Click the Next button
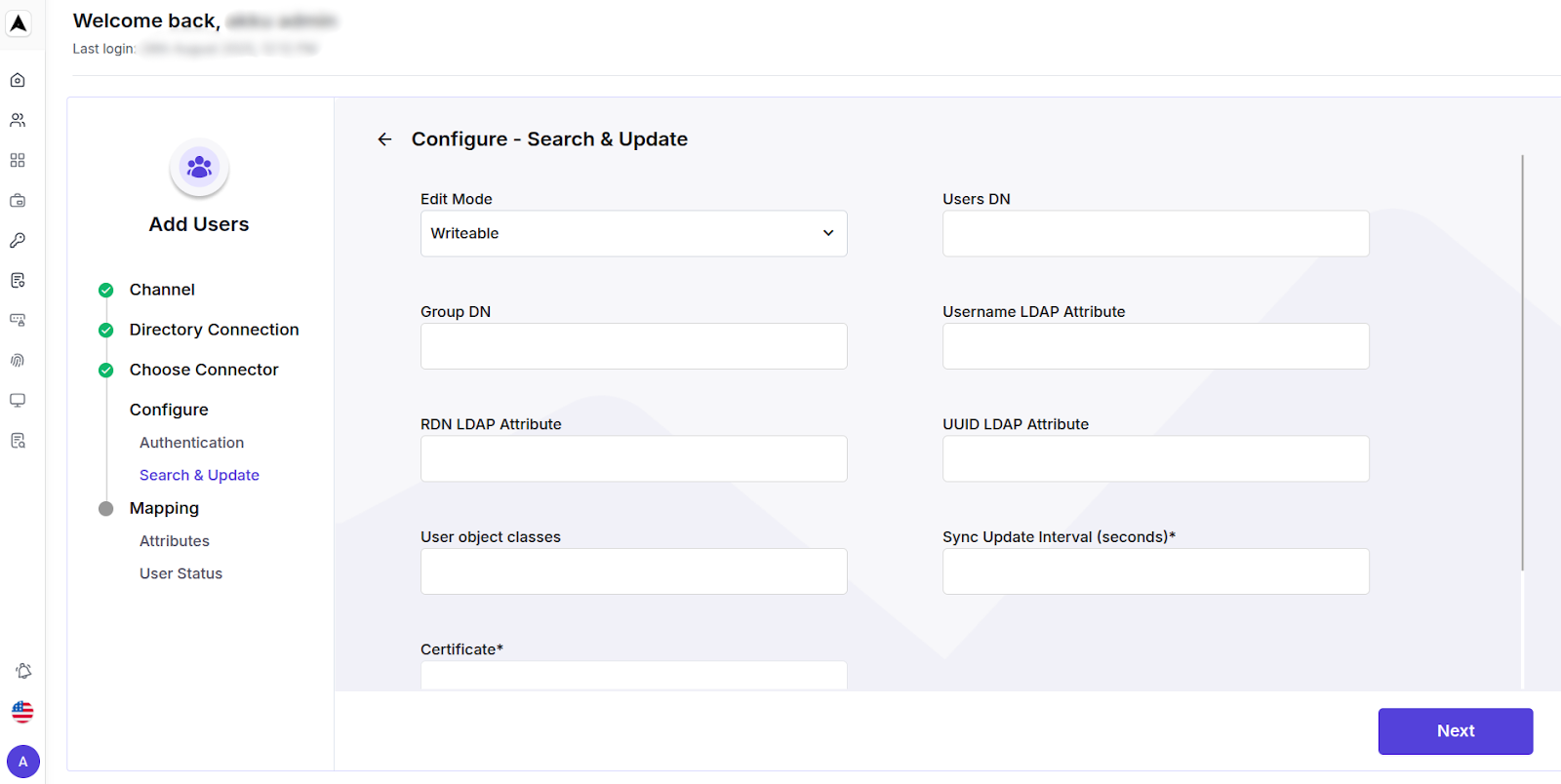 [1456, 731]
